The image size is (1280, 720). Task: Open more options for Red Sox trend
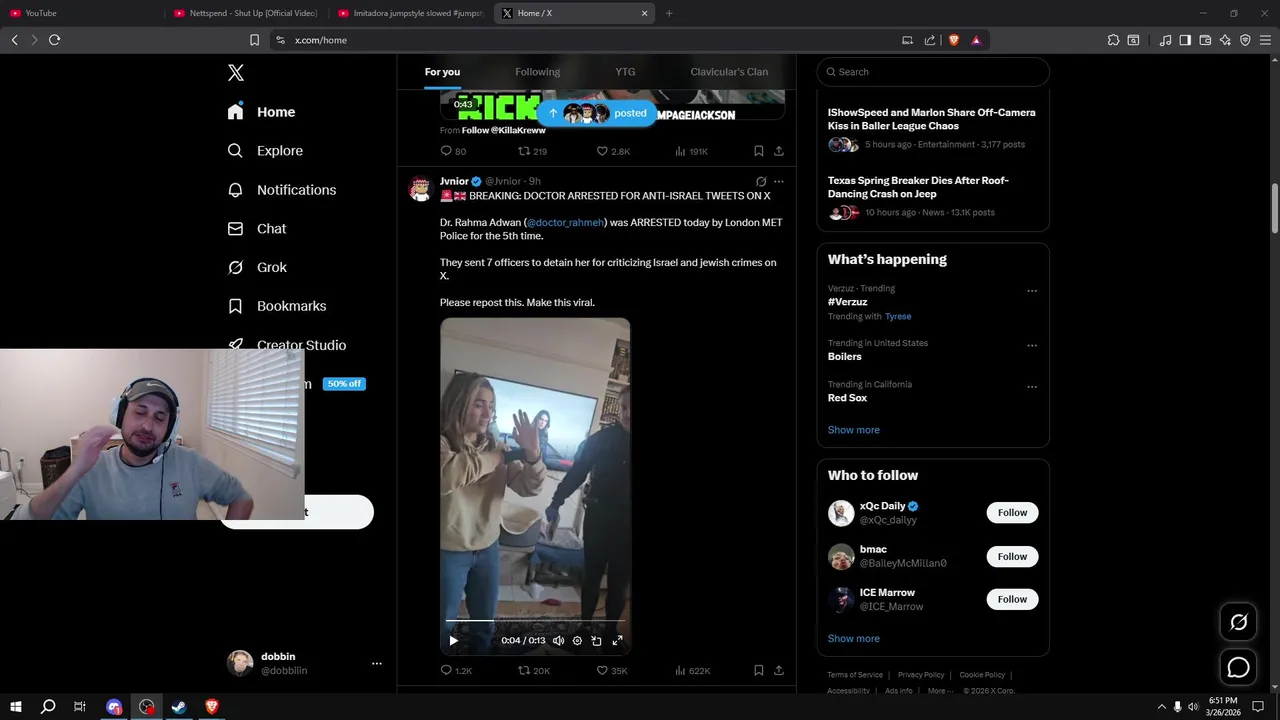(1032, 387)
